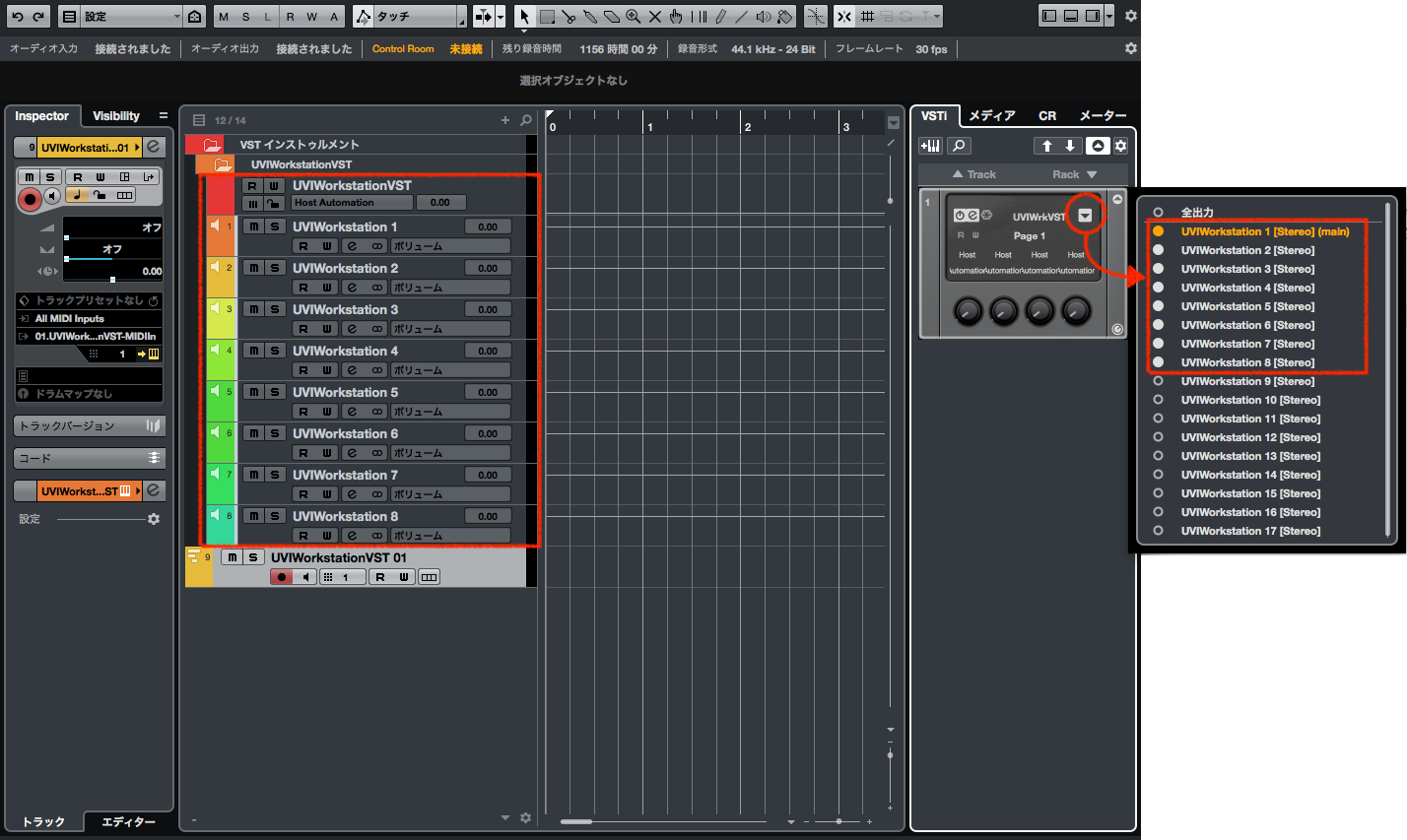Switch to the メーター tab

pos(1103,116)
